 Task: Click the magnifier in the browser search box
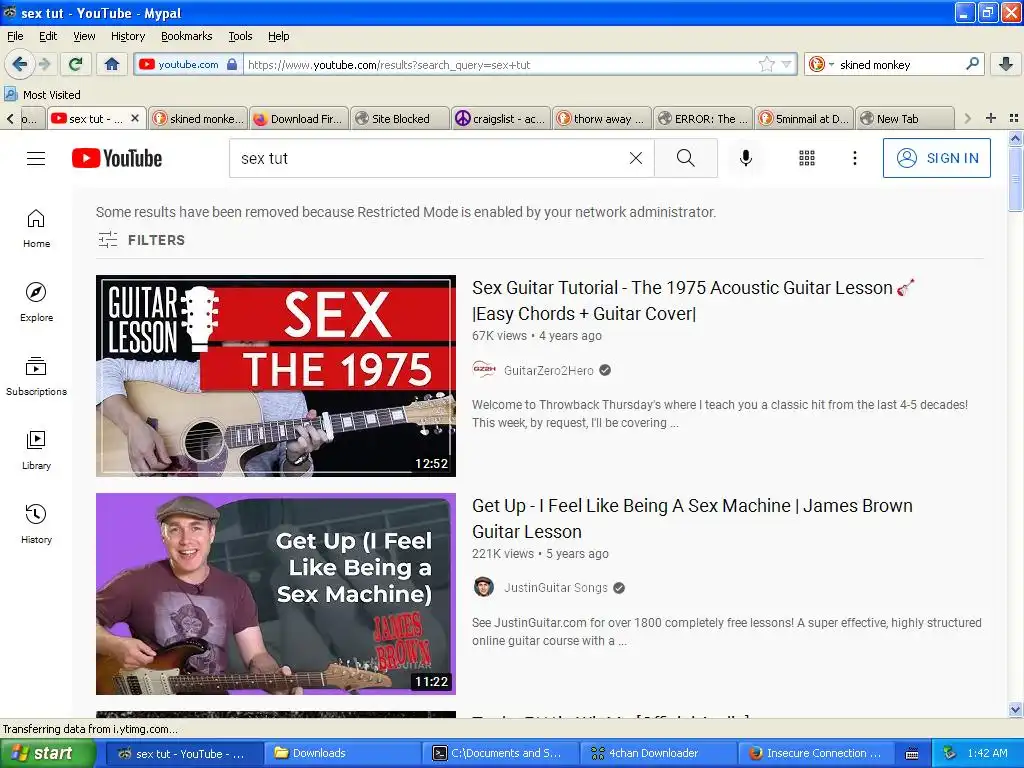tap(972, 64)
